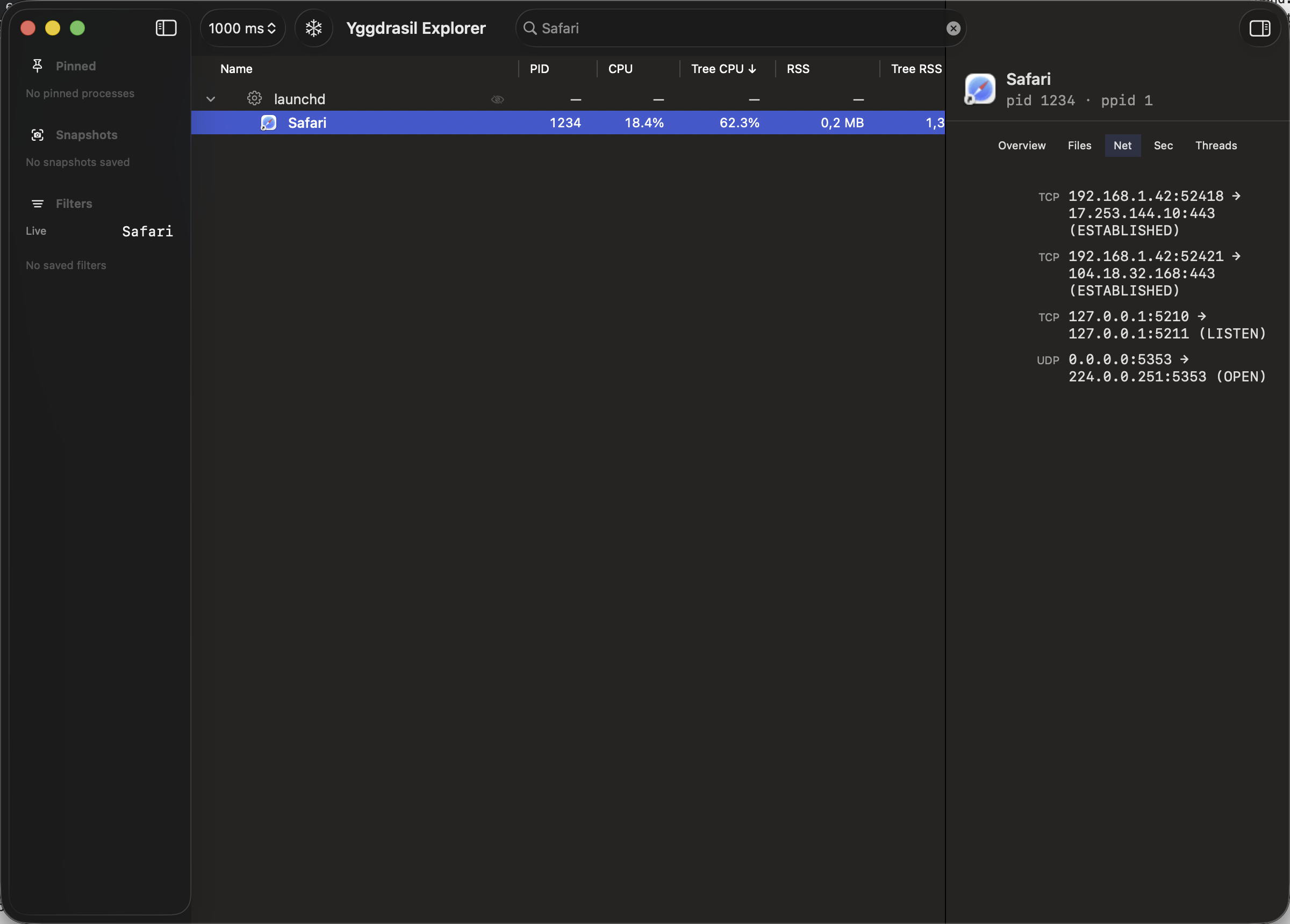Click pid 1234 · ppid 1 text

coord(1079,100)
